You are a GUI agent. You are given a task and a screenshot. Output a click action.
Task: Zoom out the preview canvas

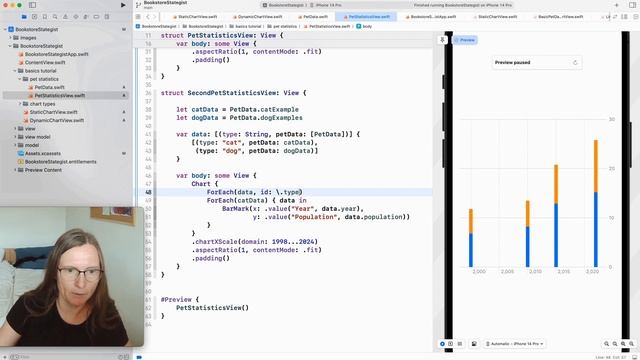pyautogui.click(x=607, y=344)
